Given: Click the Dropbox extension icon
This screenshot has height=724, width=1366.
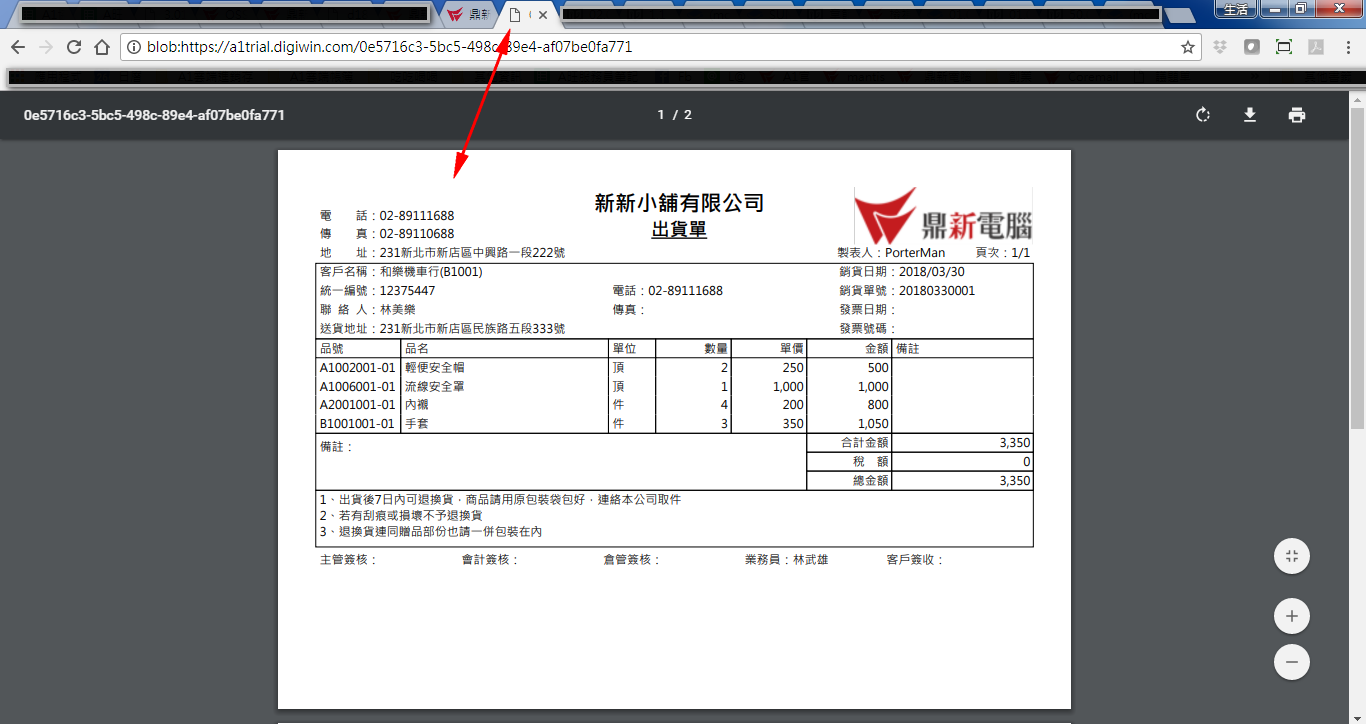Looking at the screenshot, I should 1220,47.
